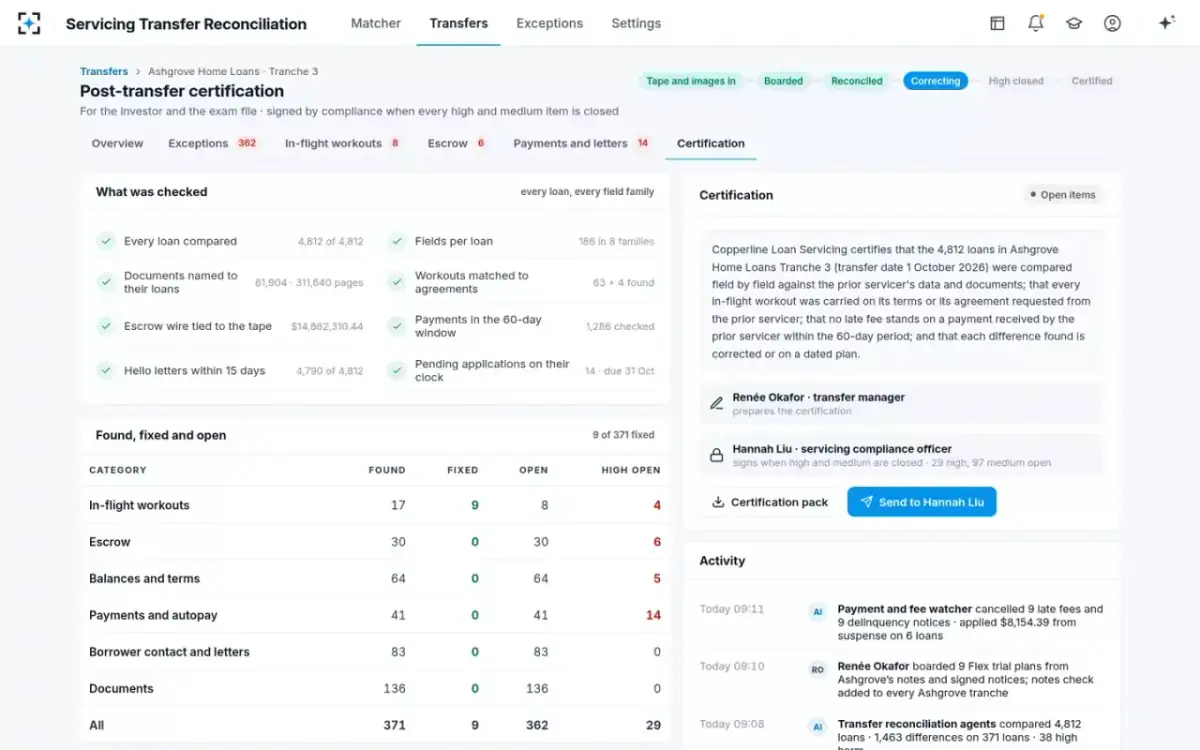The image size is (1200, 750).
Task: Download the Certification pack
Action: [770, 502]
